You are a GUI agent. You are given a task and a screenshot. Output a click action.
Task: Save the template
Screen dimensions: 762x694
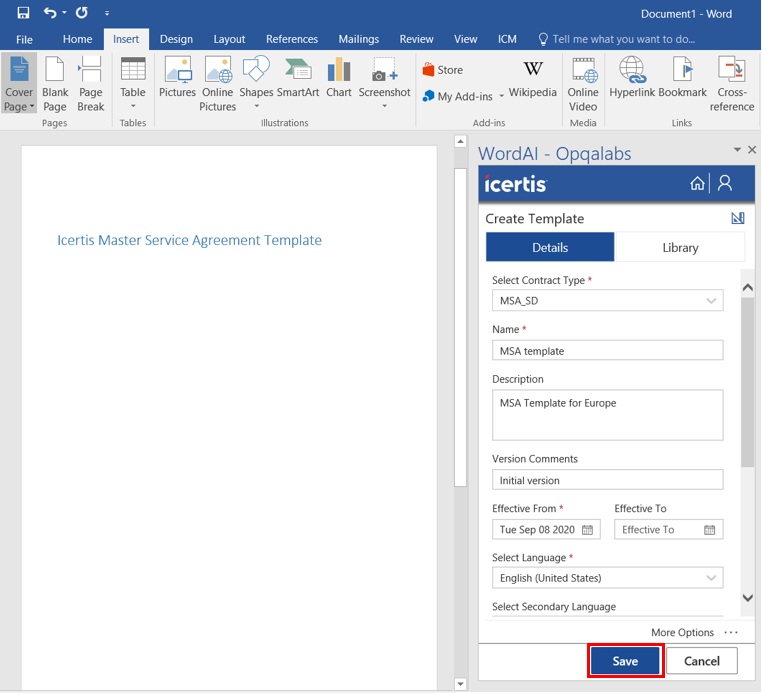pos(625,661)
